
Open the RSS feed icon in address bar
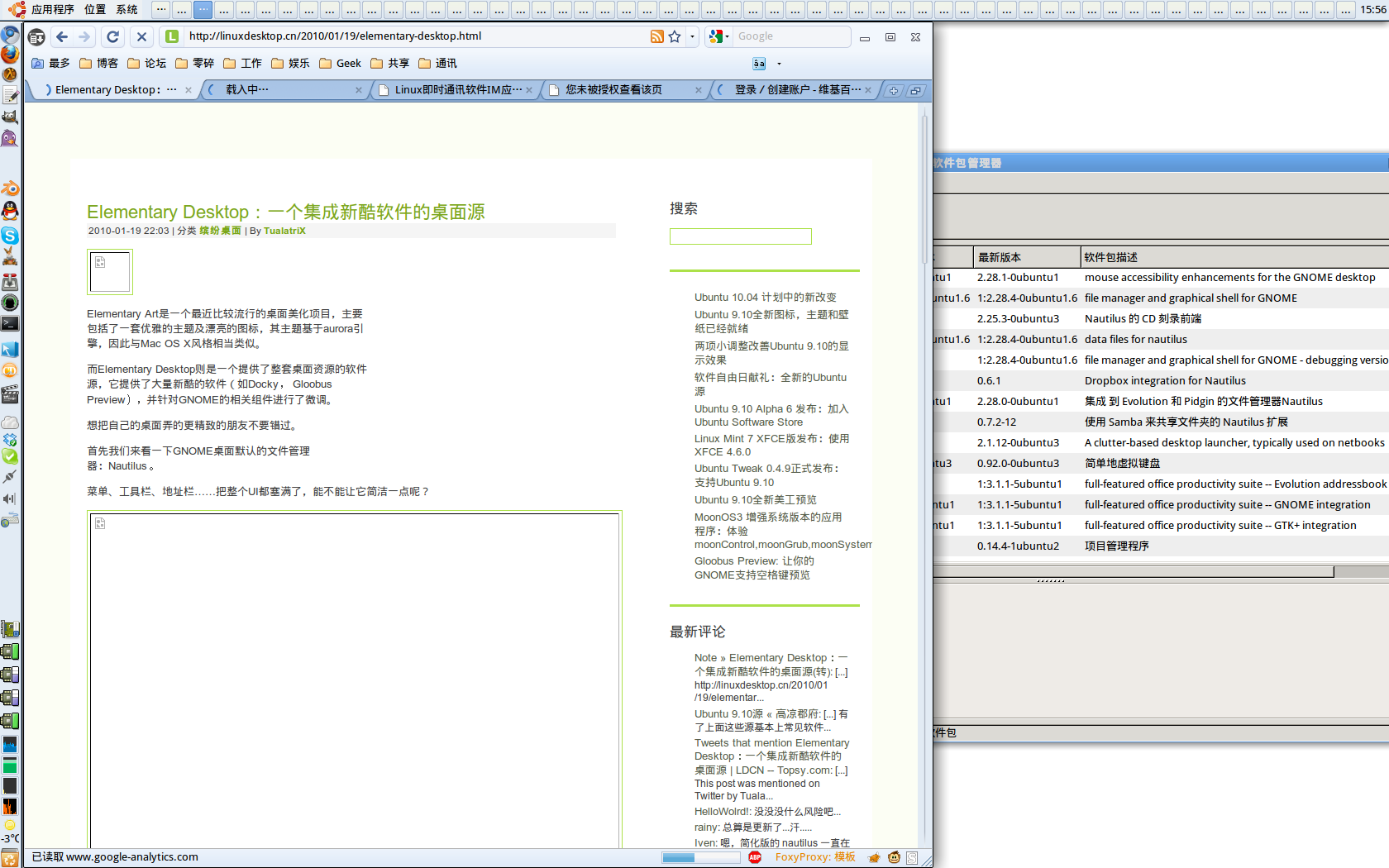657,36
